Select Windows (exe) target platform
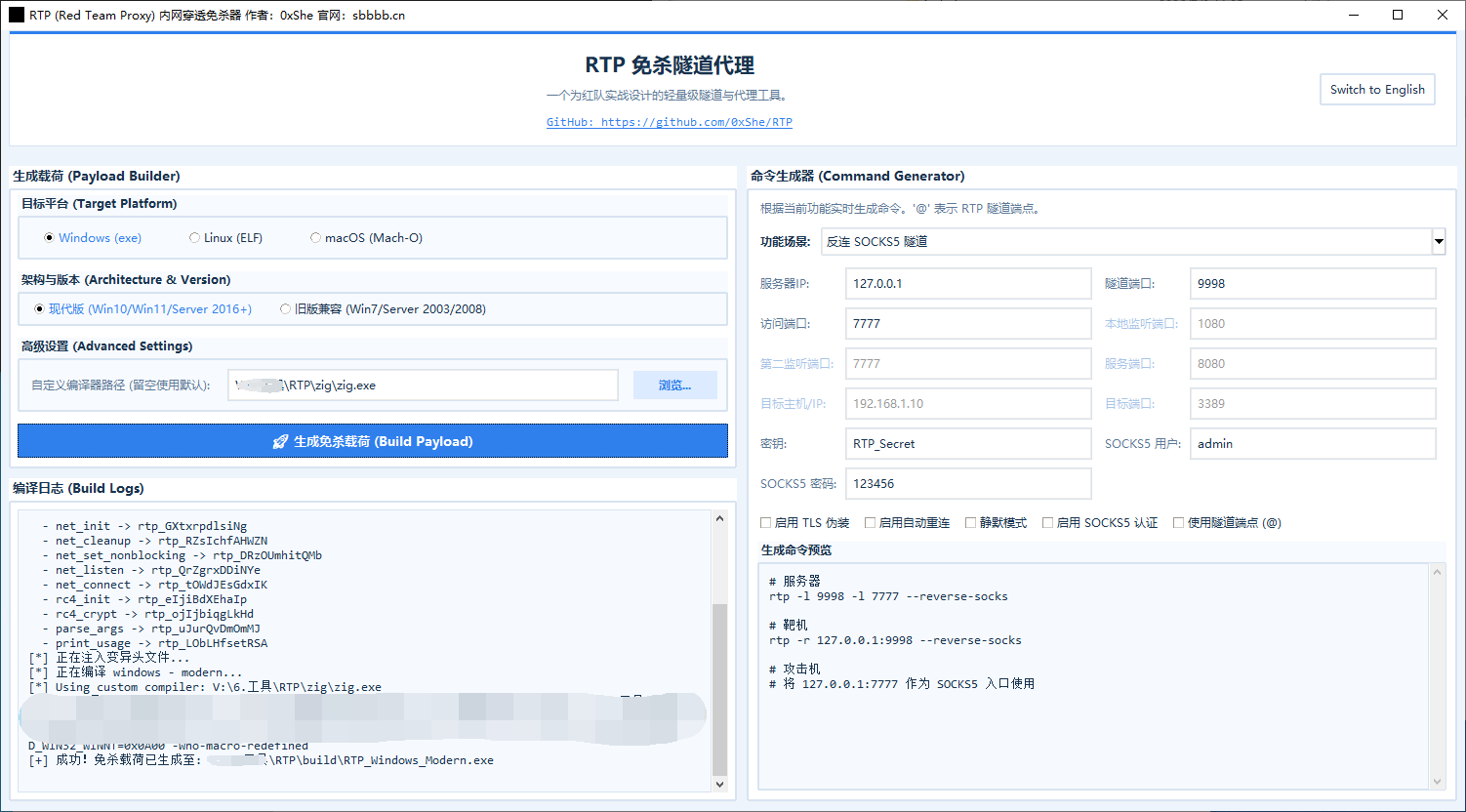The width and height of the screenshot is (1466, 812). (93, 238)
